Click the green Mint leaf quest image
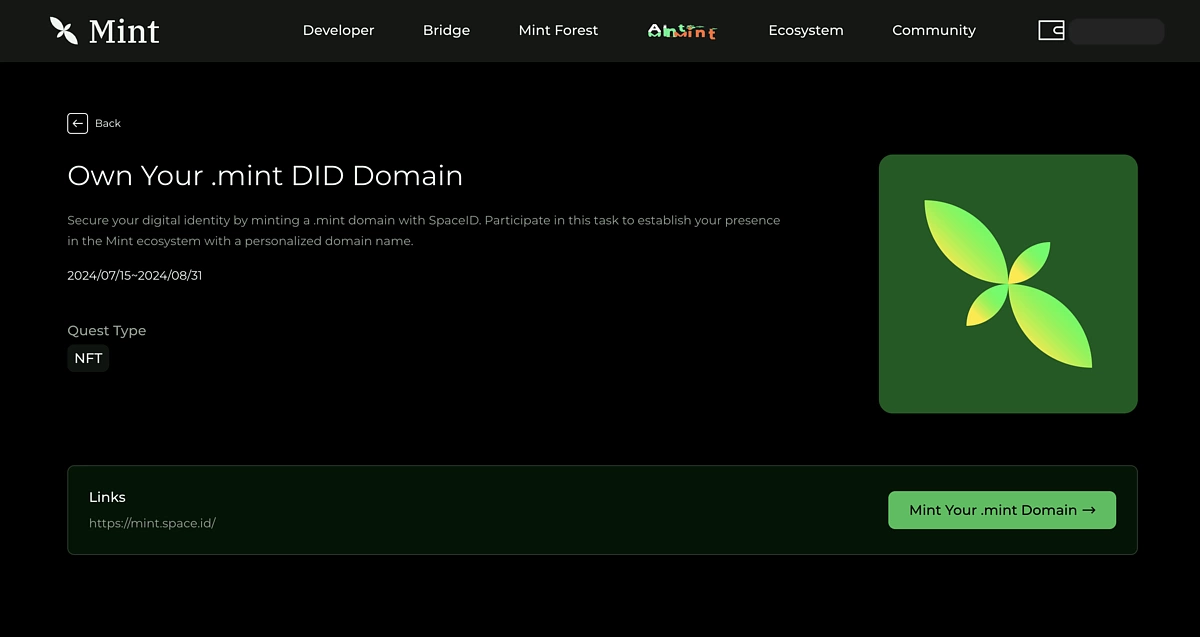 1008,284
